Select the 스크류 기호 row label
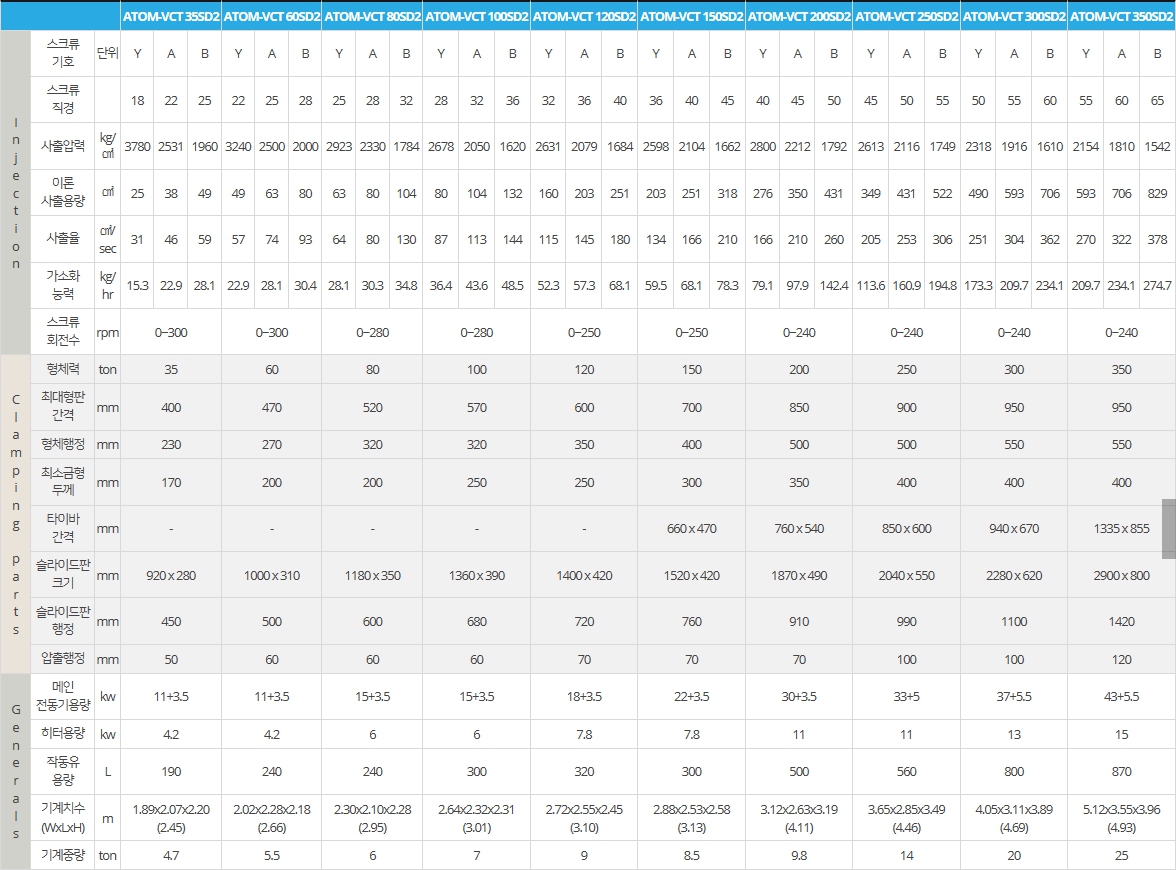Image resolution: width=1176 pixels, height=870 pixels. pyautogui.click(x=62, y=53)
